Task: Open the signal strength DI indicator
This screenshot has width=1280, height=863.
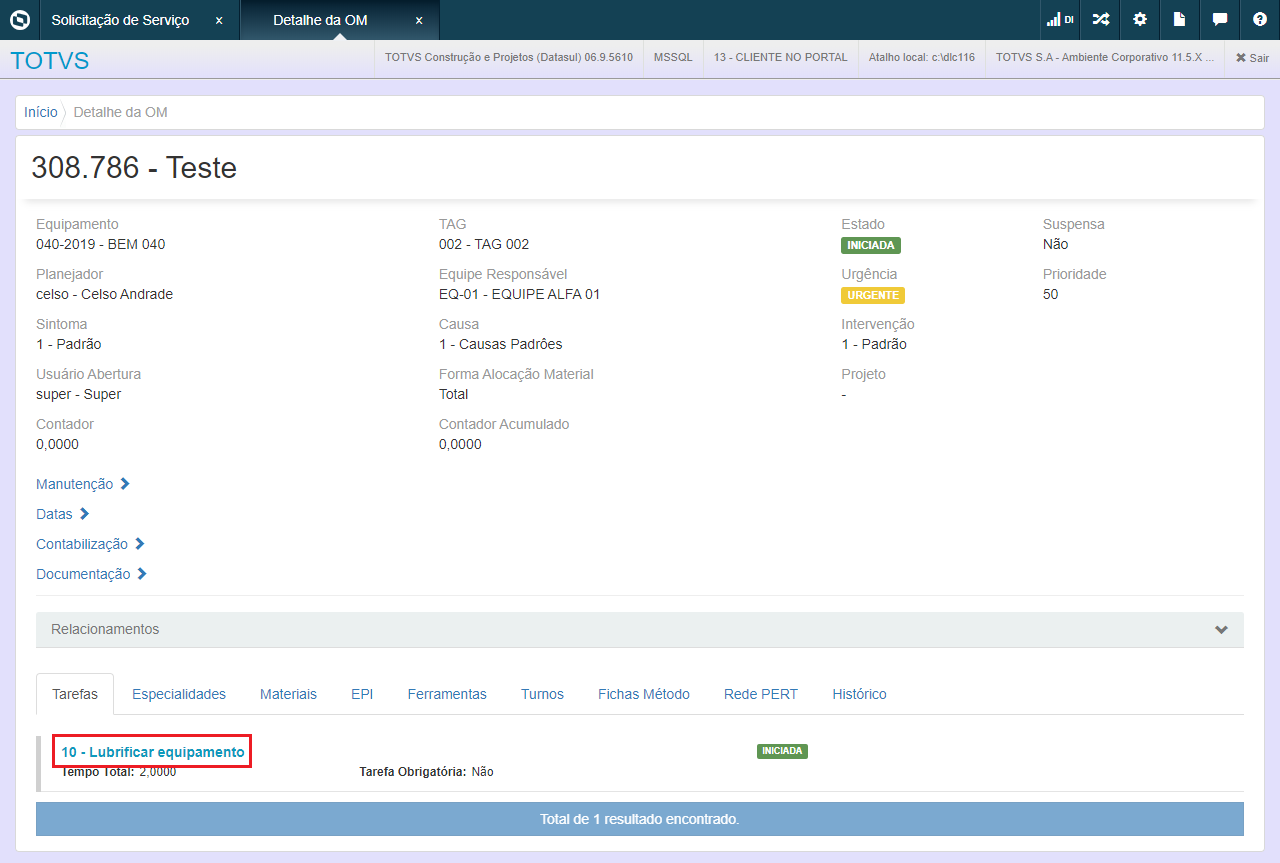Action: (1060, 19)
